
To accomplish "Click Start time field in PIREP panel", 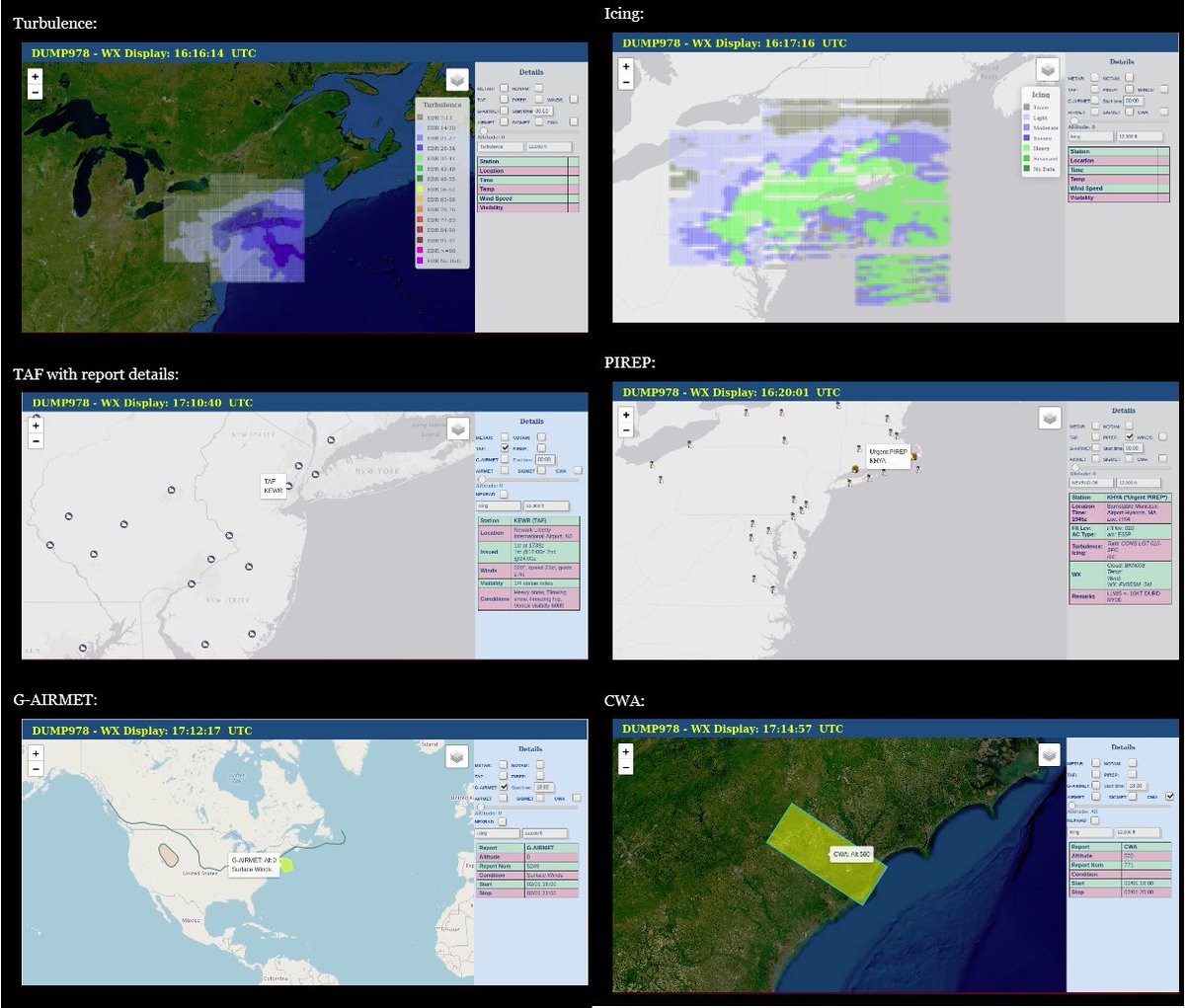I will [x=1134, y=448].
